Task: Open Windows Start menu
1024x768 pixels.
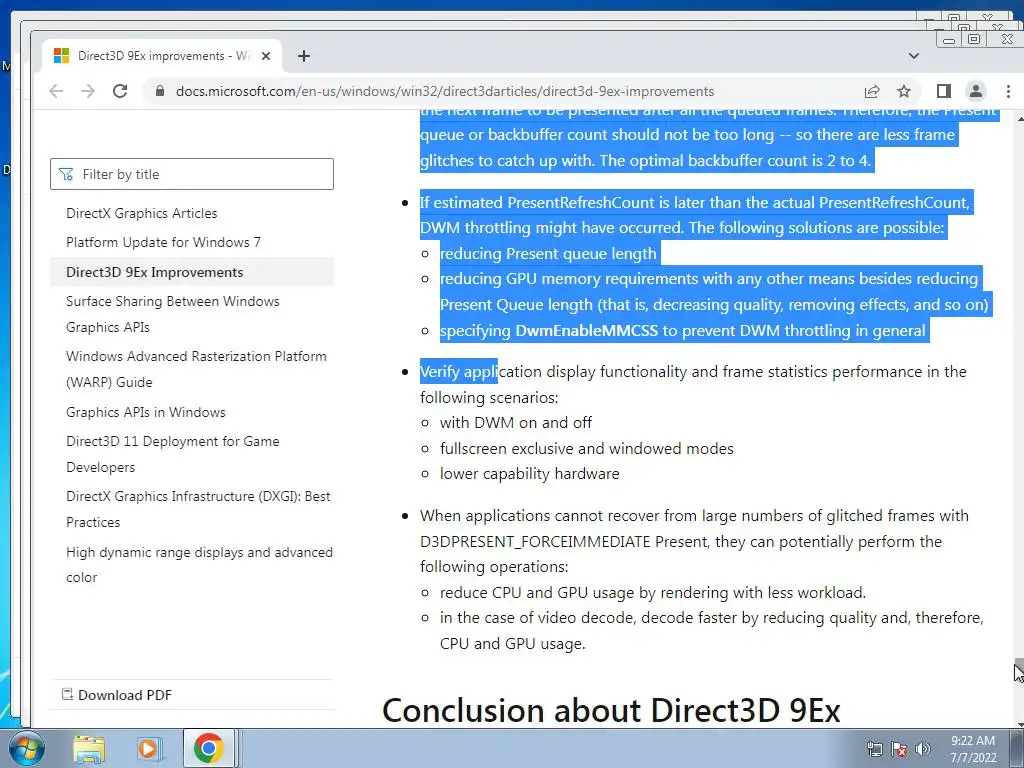Action: click(26, 748)
